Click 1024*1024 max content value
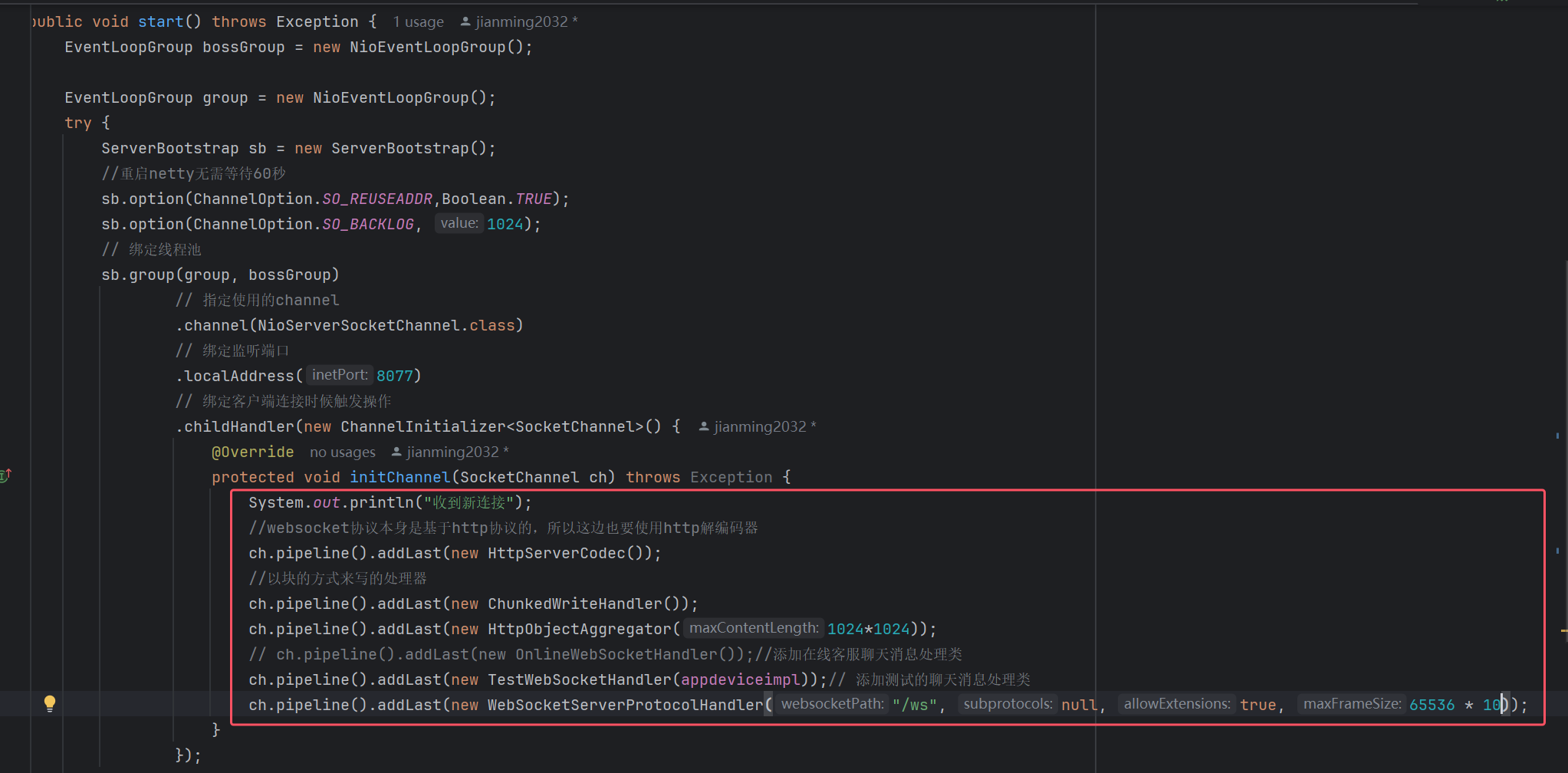1568x773 pixels. tap(869, 630)
